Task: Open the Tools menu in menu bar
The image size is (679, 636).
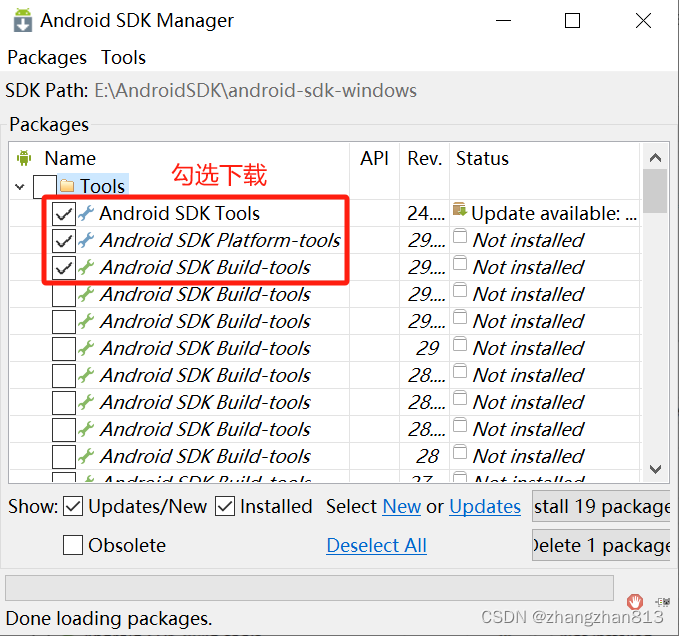Action: (123, 57)
